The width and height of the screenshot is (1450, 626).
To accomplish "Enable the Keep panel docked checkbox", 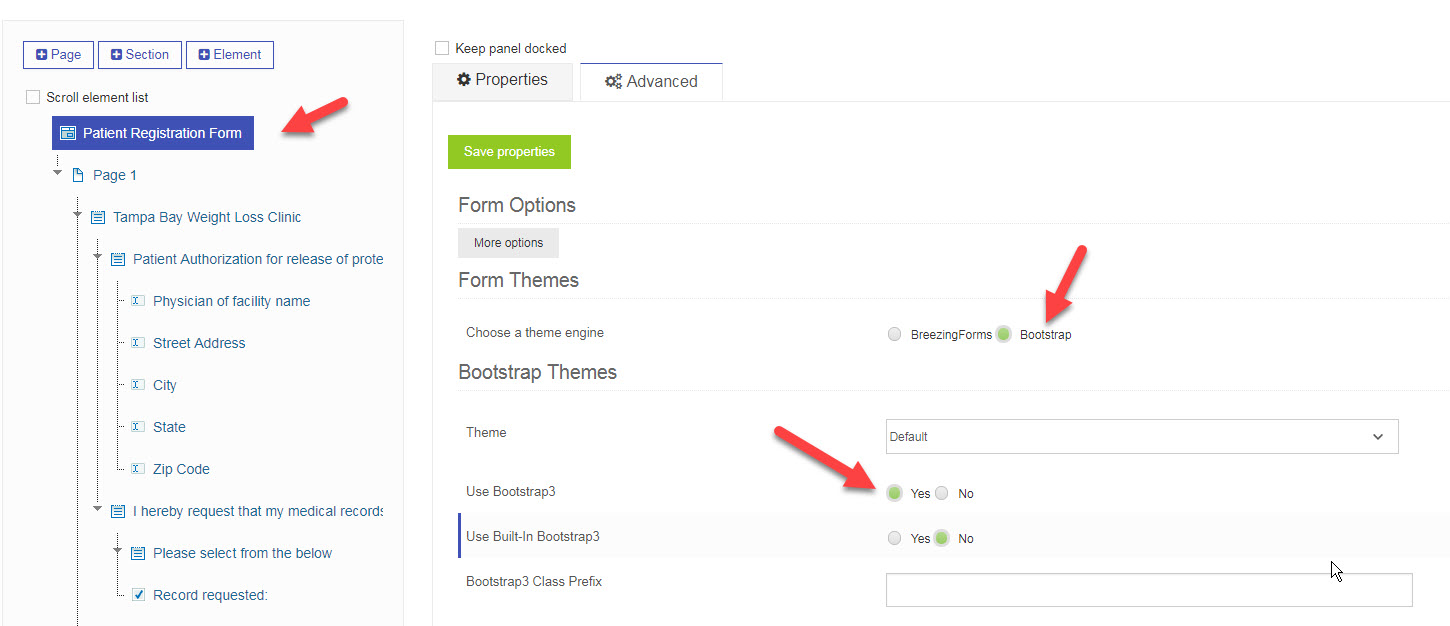I will point(441,47).
